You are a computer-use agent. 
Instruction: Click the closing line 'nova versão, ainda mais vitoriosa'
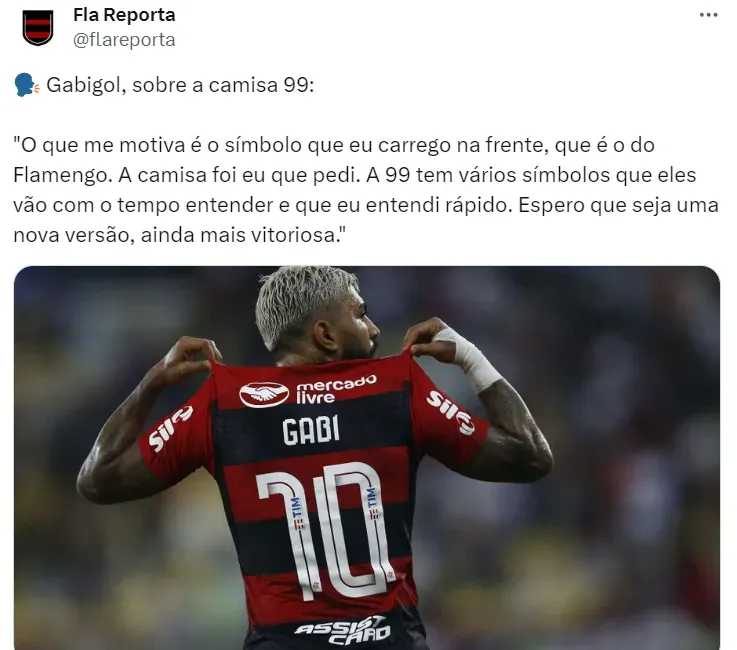coord(180,235)
